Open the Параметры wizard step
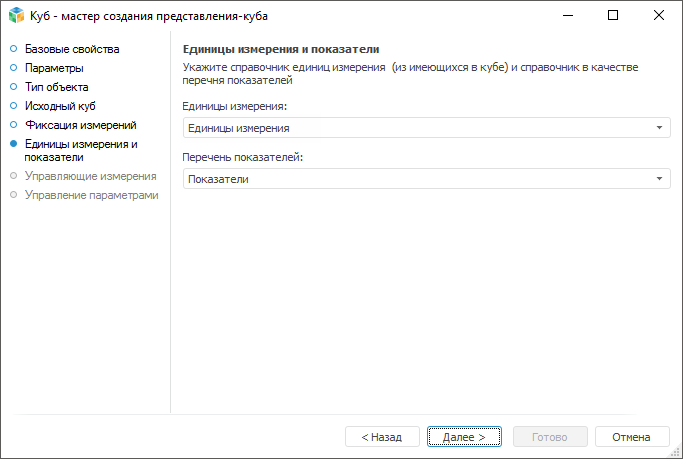 click(x=54, y=68)
